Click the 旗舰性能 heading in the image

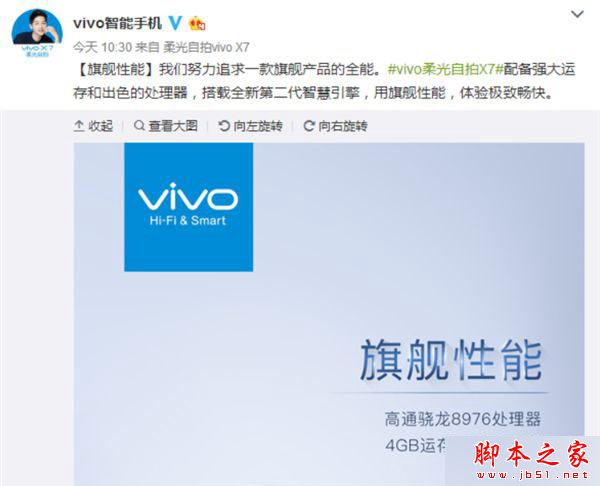tap(451, 360)
